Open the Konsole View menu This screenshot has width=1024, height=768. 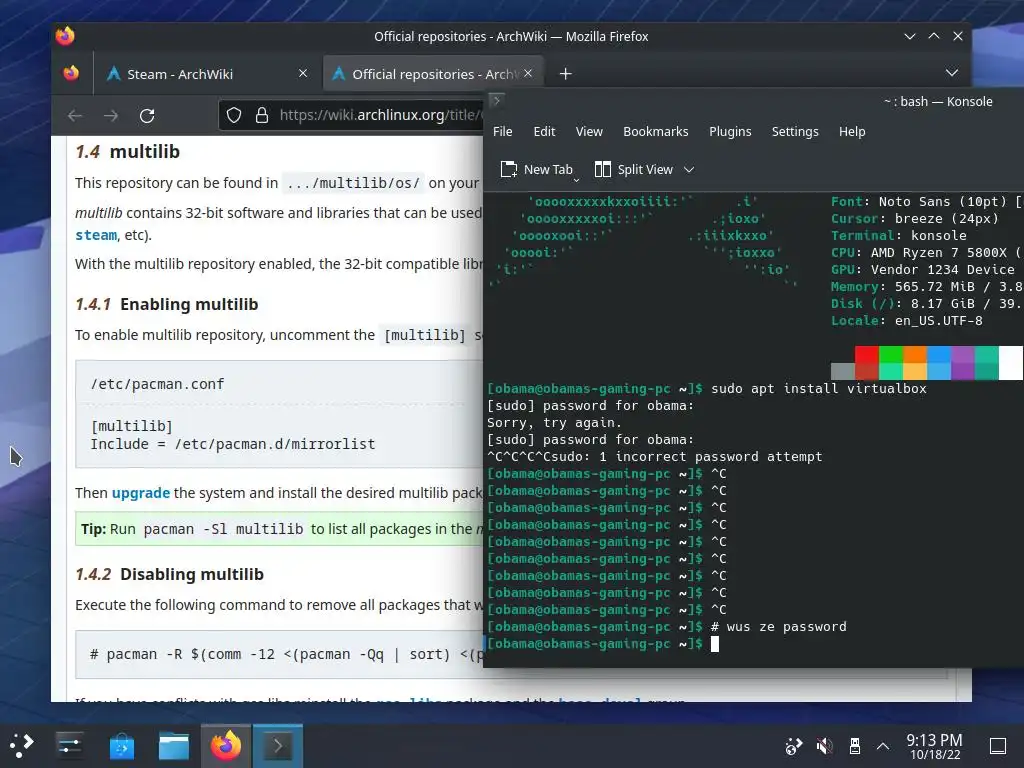(589, 131)
